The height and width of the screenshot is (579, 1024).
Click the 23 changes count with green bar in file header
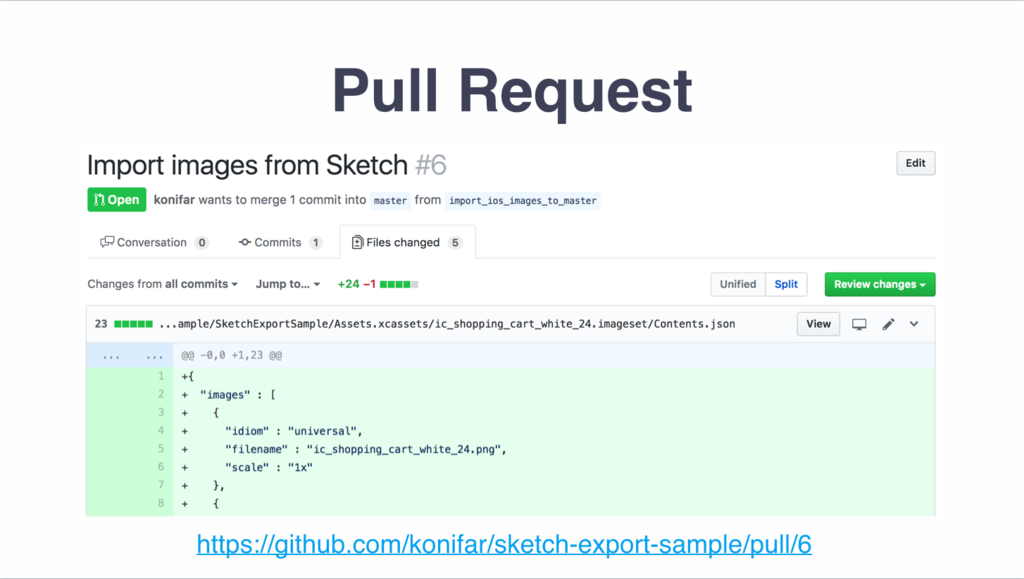[124, 324]
